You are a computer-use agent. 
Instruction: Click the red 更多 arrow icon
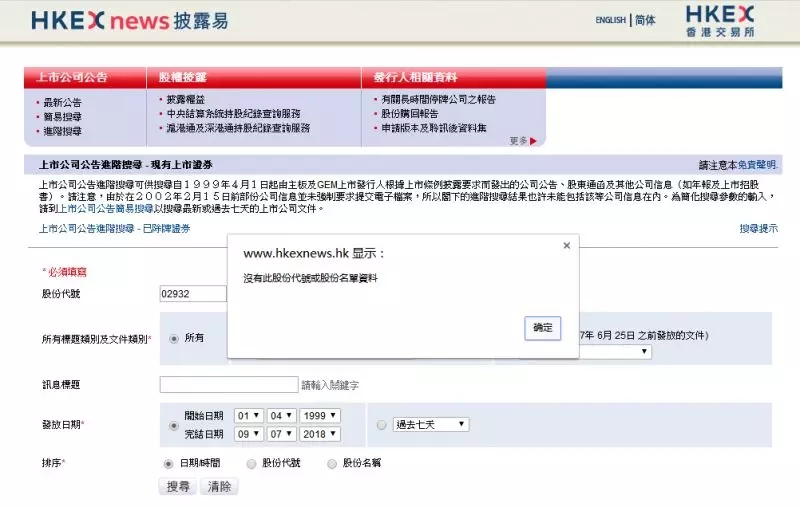pyautogui.click(x=533, y=141)
